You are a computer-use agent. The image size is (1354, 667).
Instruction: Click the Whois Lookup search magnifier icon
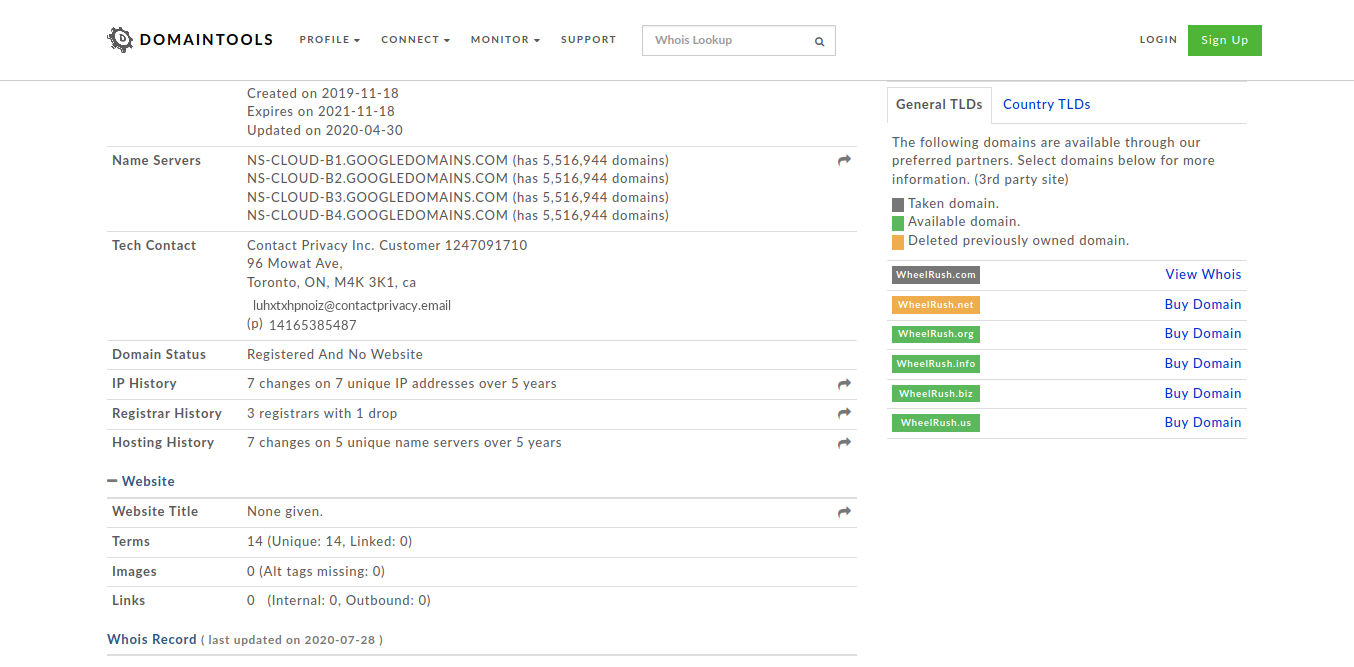[819, 41]
